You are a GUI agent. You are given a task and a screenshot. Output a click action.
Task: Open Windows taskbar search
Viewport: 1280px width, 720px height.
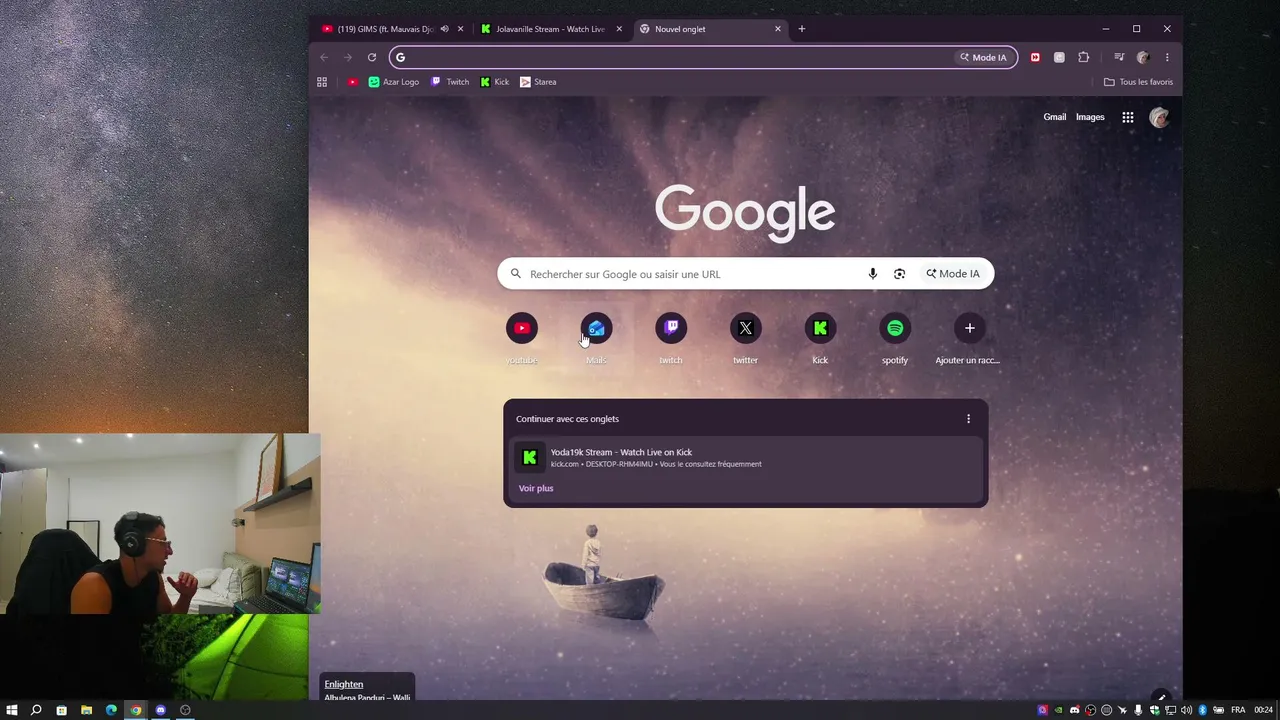pos(36,710)
